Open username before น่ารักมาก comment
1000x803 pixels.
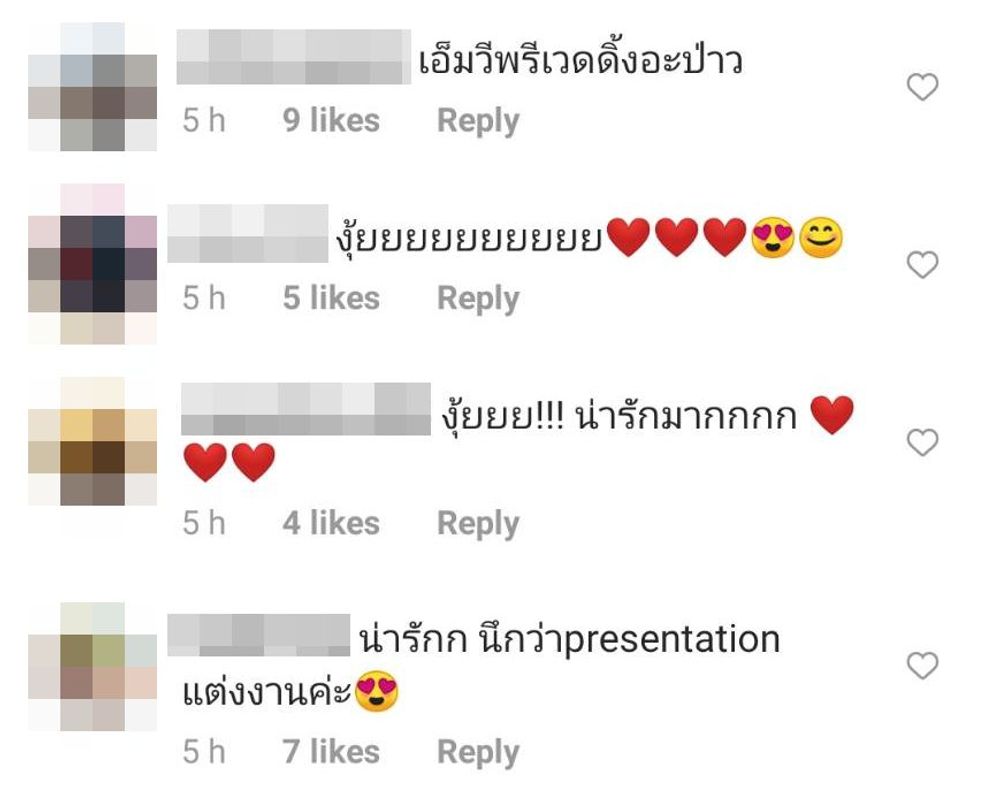[305, 409]
